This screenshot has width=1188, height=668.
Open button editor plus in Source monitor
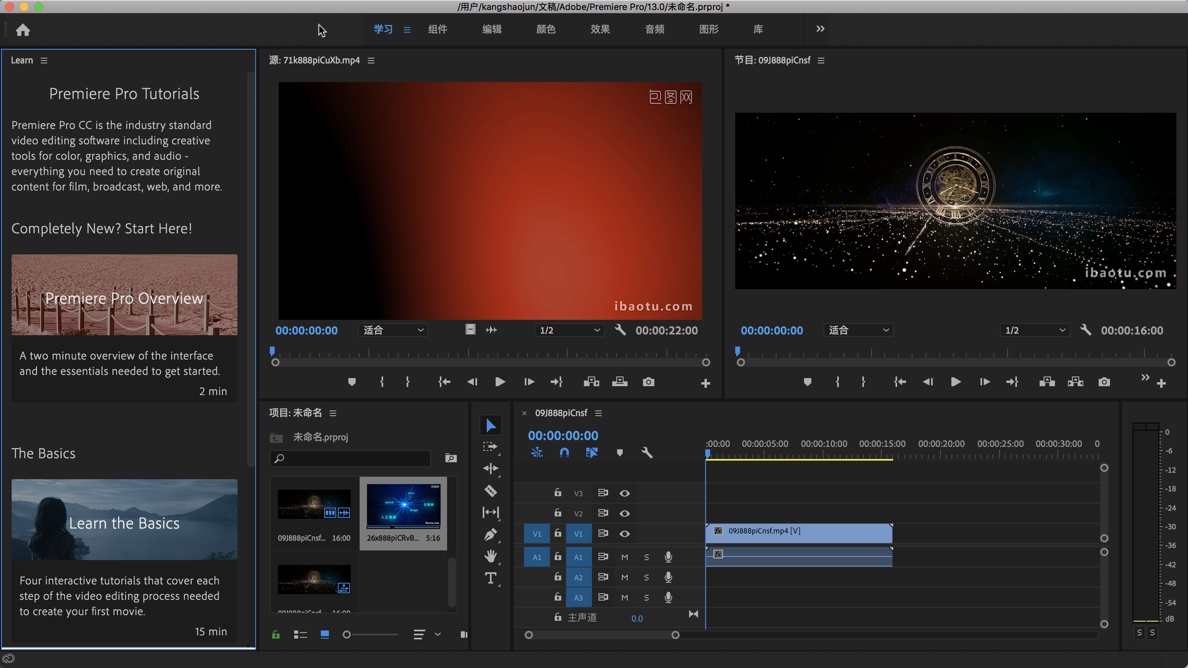[705, 383]
